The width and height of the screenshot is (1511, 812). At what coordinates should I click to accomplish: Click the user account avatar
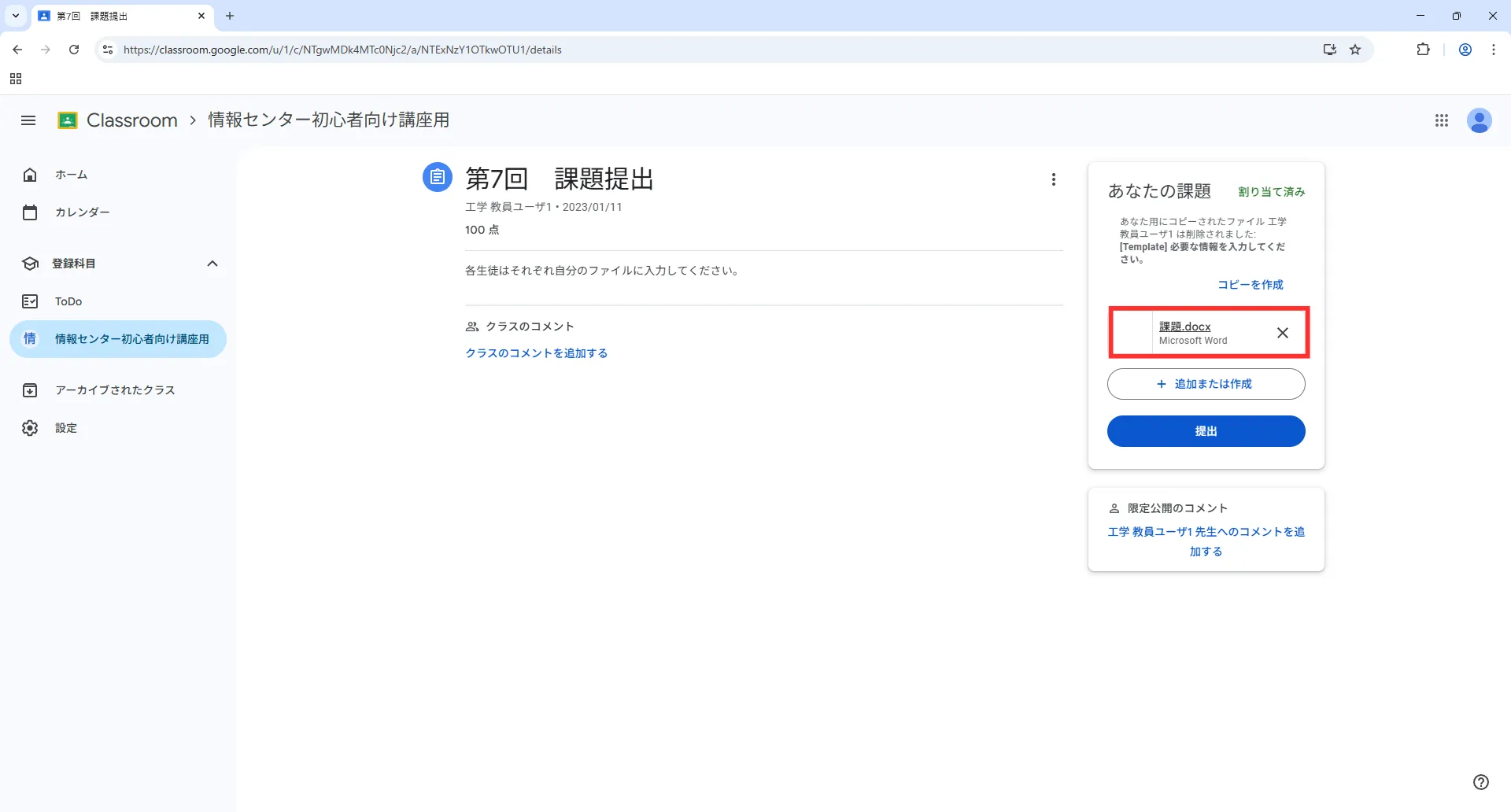pyautogui.click(x=1479, y=120)
